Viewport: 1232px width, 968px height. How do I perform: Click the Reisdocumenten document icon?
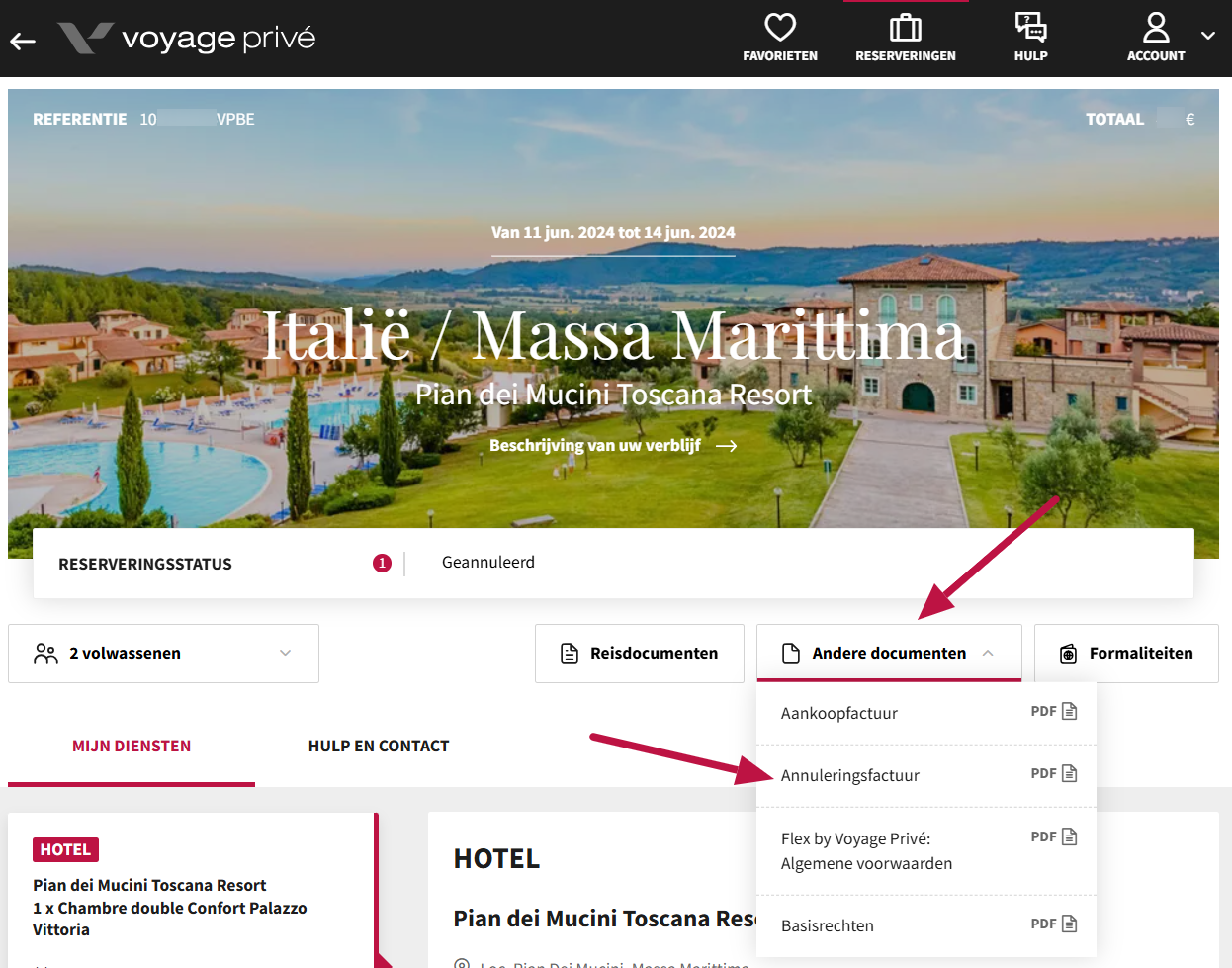(570, 654)
